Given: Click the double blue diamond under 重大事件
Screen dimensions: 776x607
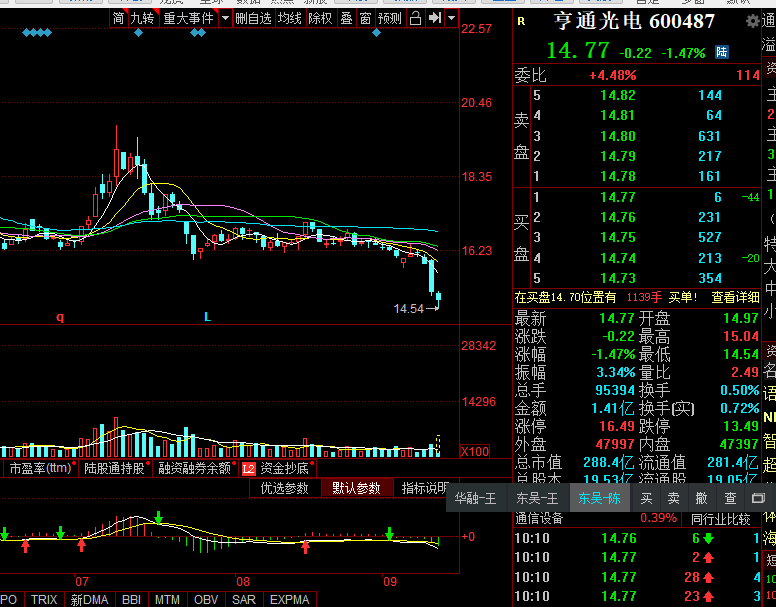Looking at the screenshot, I should (198, 33).
